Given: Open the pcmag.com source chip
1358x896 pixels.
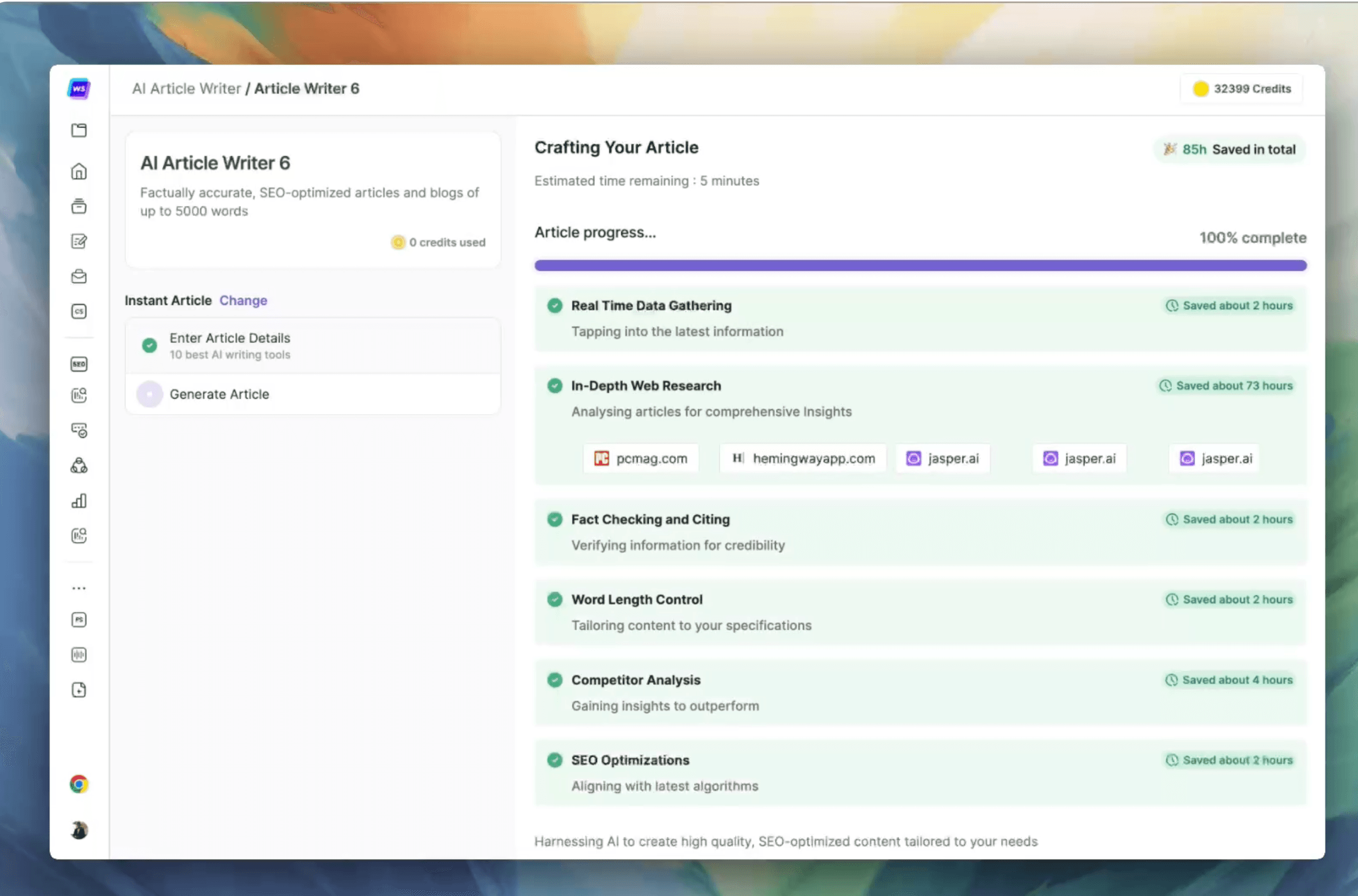Looking at the screenshot, I should tap(640, 458).
